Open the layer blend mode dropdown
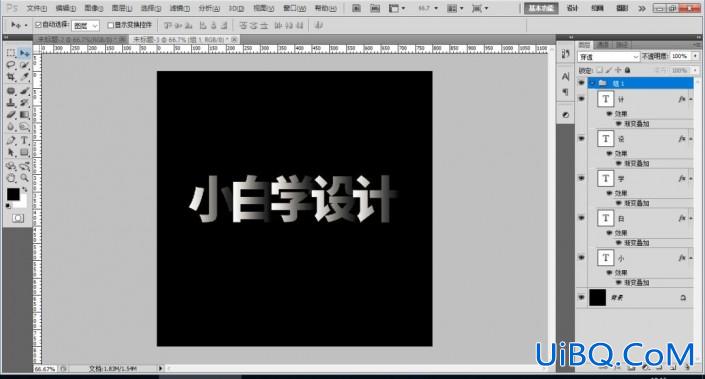The image size is (705, 379). [x=608, y=57]
